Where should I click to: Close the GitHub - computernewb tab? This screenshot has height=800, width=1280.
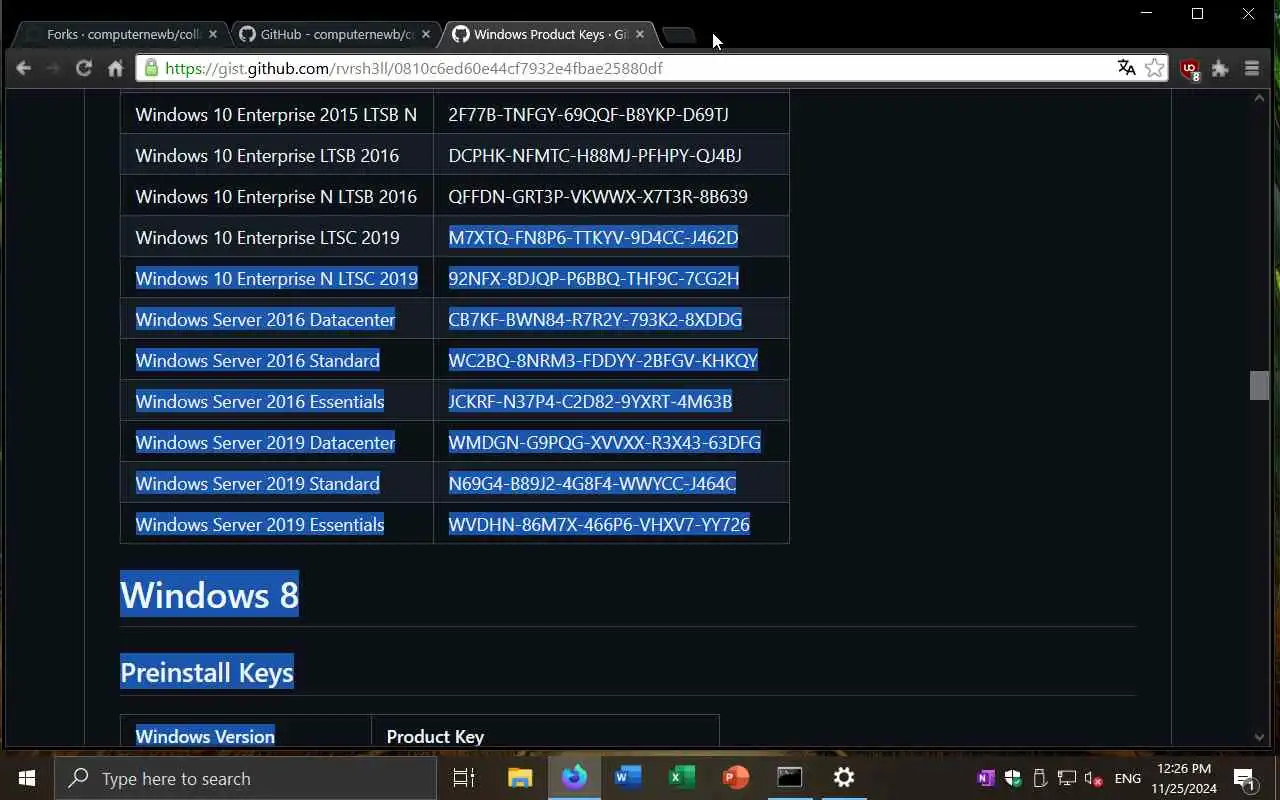pos(426,34)
